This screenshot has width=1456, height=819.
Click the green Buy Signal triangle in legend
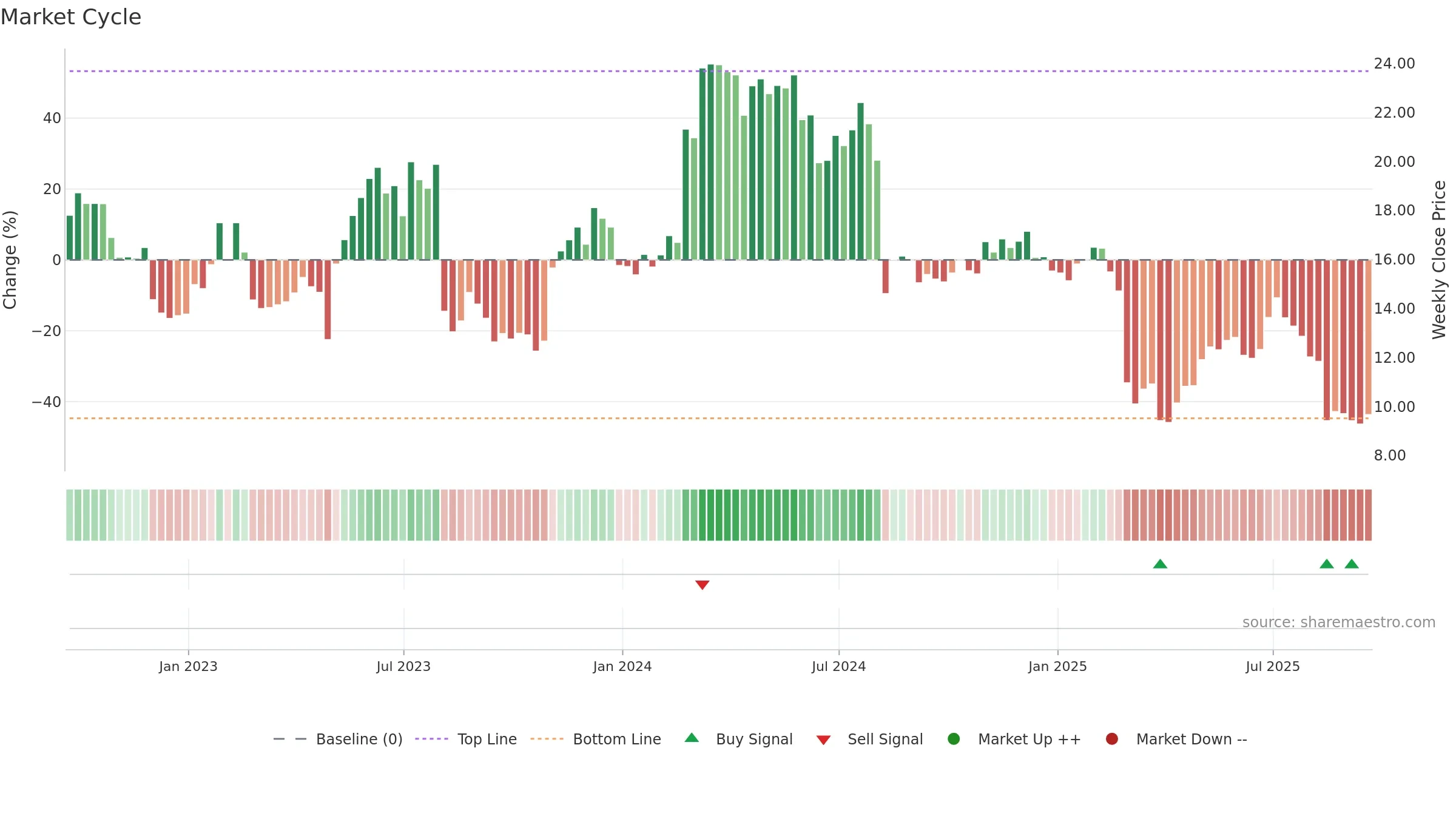692,738
